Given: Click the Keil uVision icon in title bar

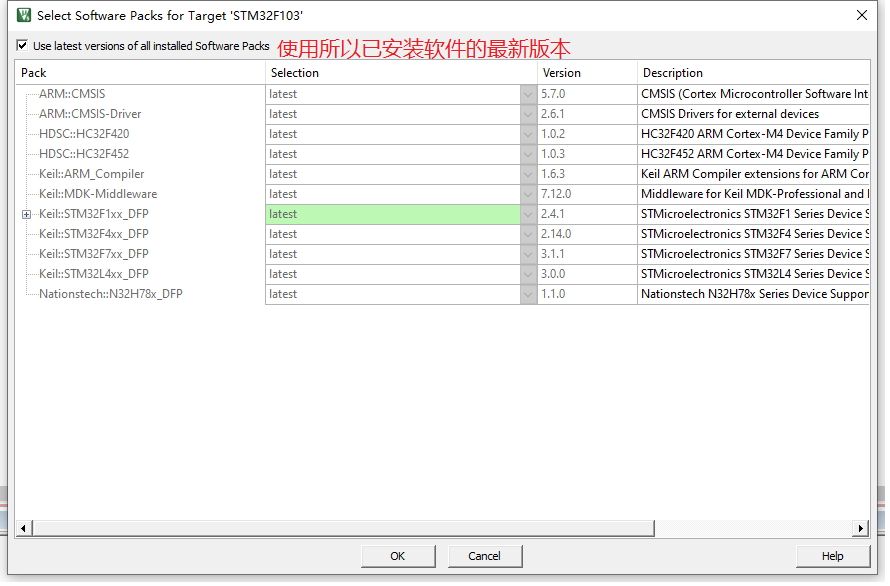Looking at the screenshot, I should tap(24, 15).
